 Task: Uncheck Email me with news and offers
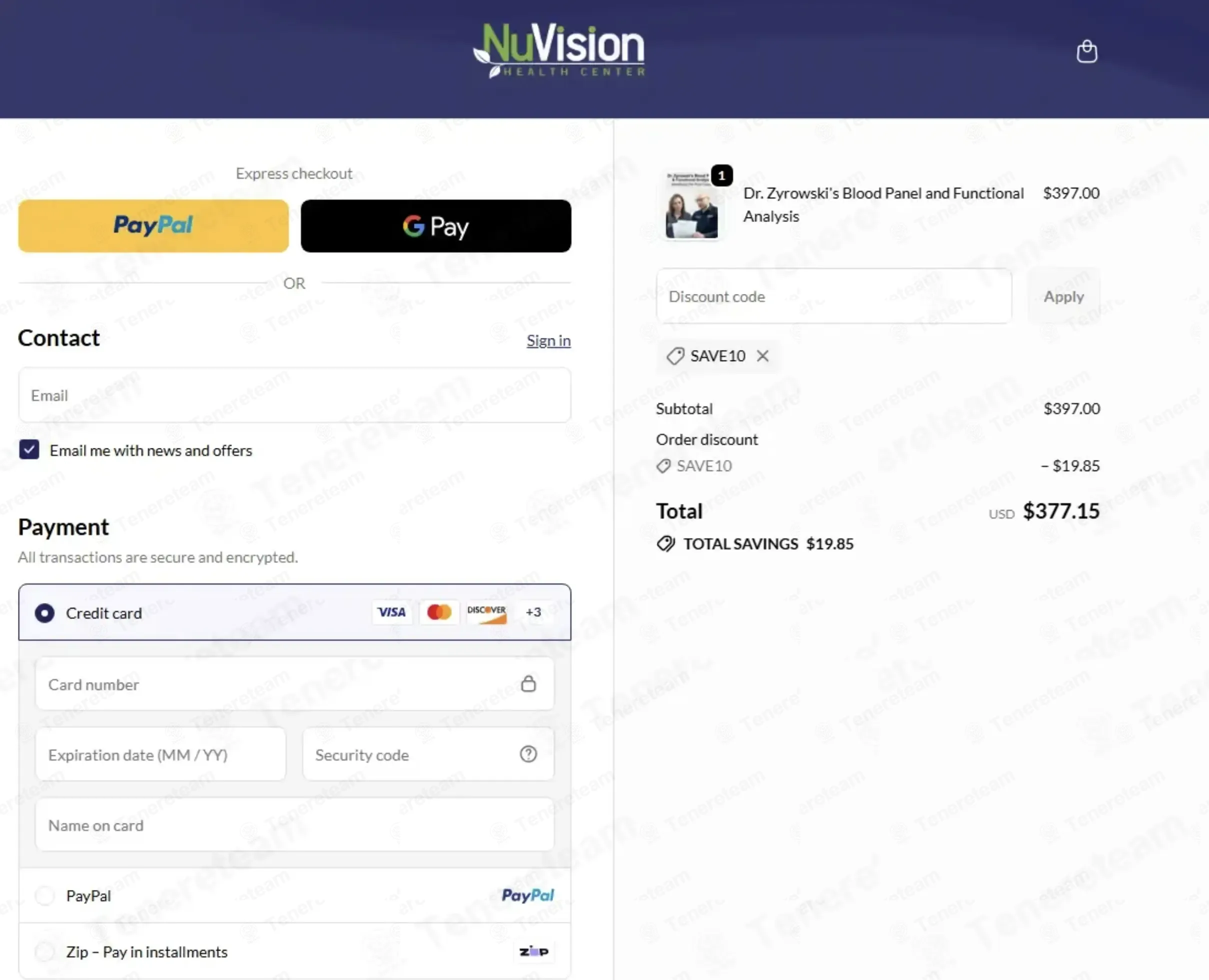point(29,450)
